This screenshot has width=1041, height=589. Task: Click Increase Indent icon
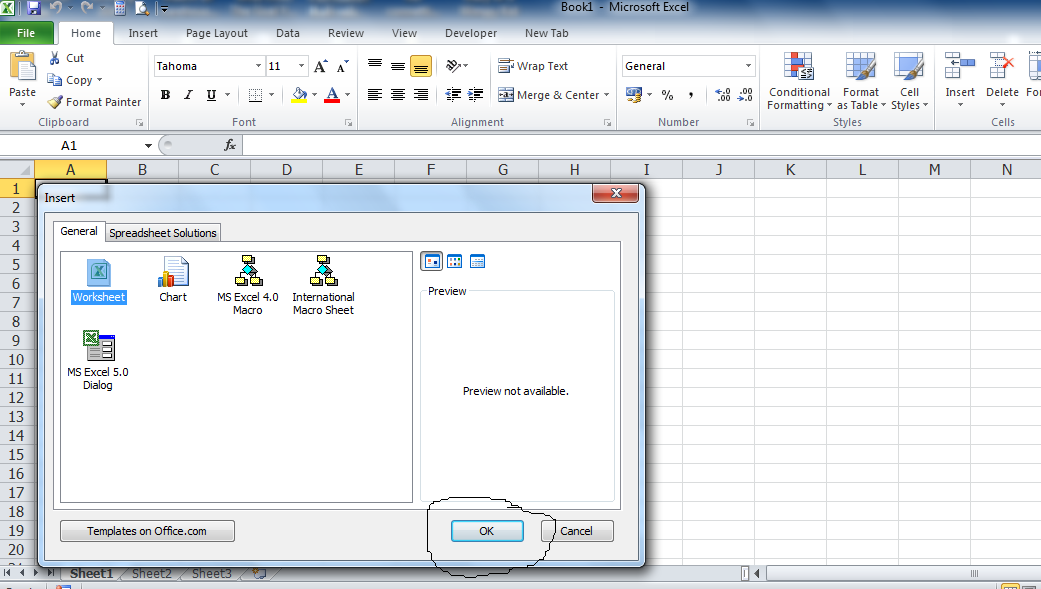click(x=475, y=95)
